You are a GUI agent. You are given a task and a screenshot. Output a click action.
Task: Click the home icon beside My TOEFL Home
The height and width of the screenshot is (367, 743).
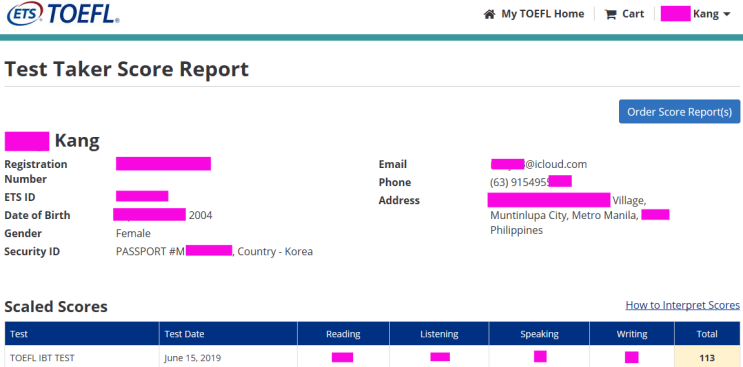click(489, 14)
